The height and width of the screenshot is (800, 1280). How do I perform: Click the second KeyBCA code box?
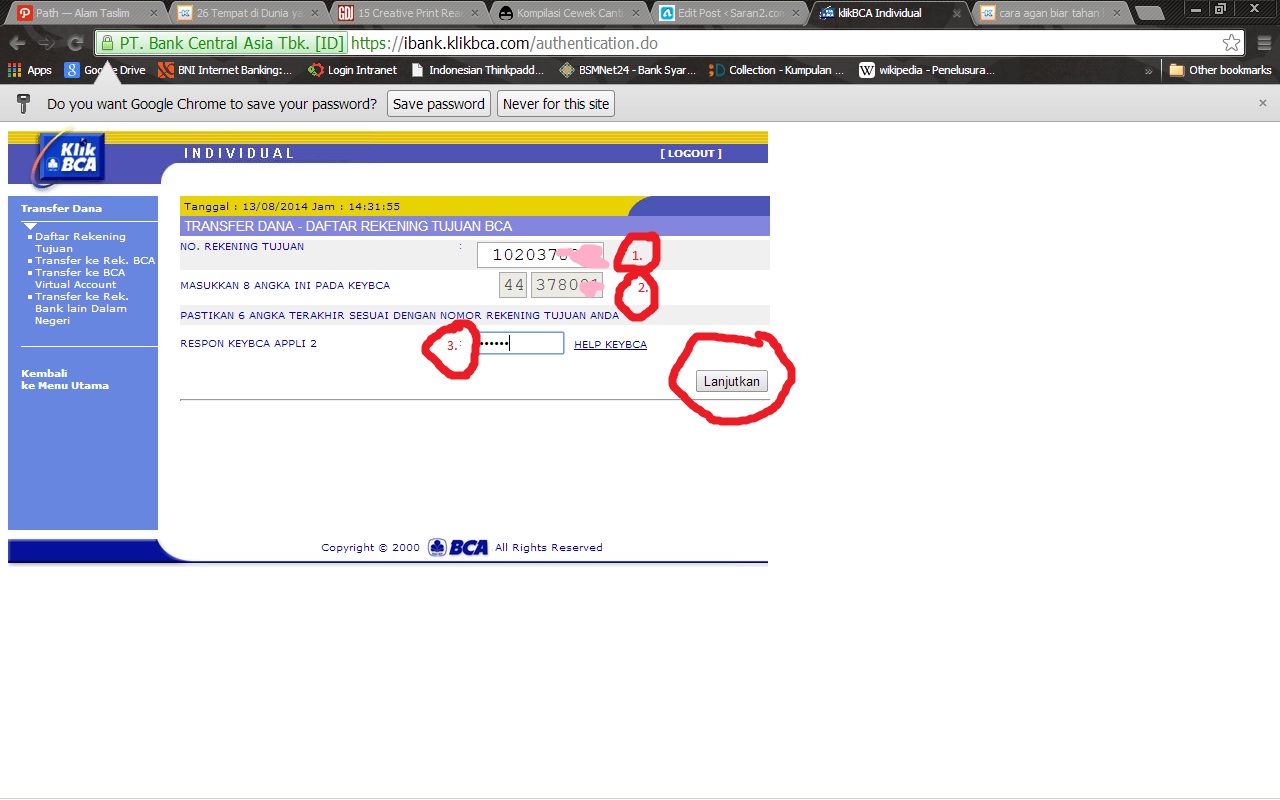pyautogui.click(x=567, y=285)
